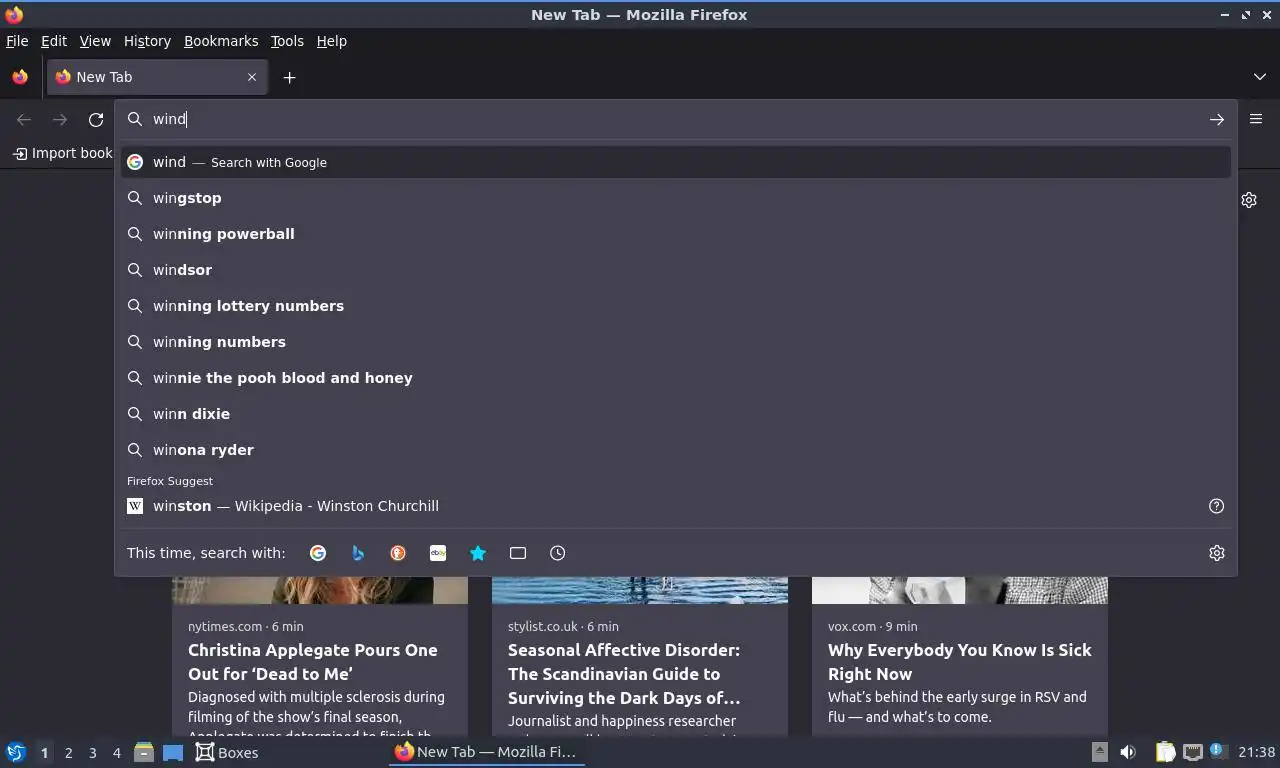Viewport: 1280px width, 768px height.
Task: Open Christina Applegate nytimes article
Action: point(312,662)
